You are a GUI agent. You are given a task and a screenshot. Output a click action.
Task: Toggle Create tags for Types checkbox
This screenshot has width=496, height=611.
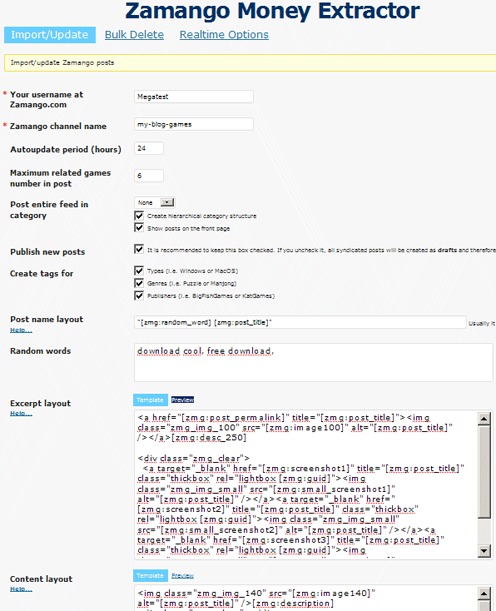tap(139, 270)
